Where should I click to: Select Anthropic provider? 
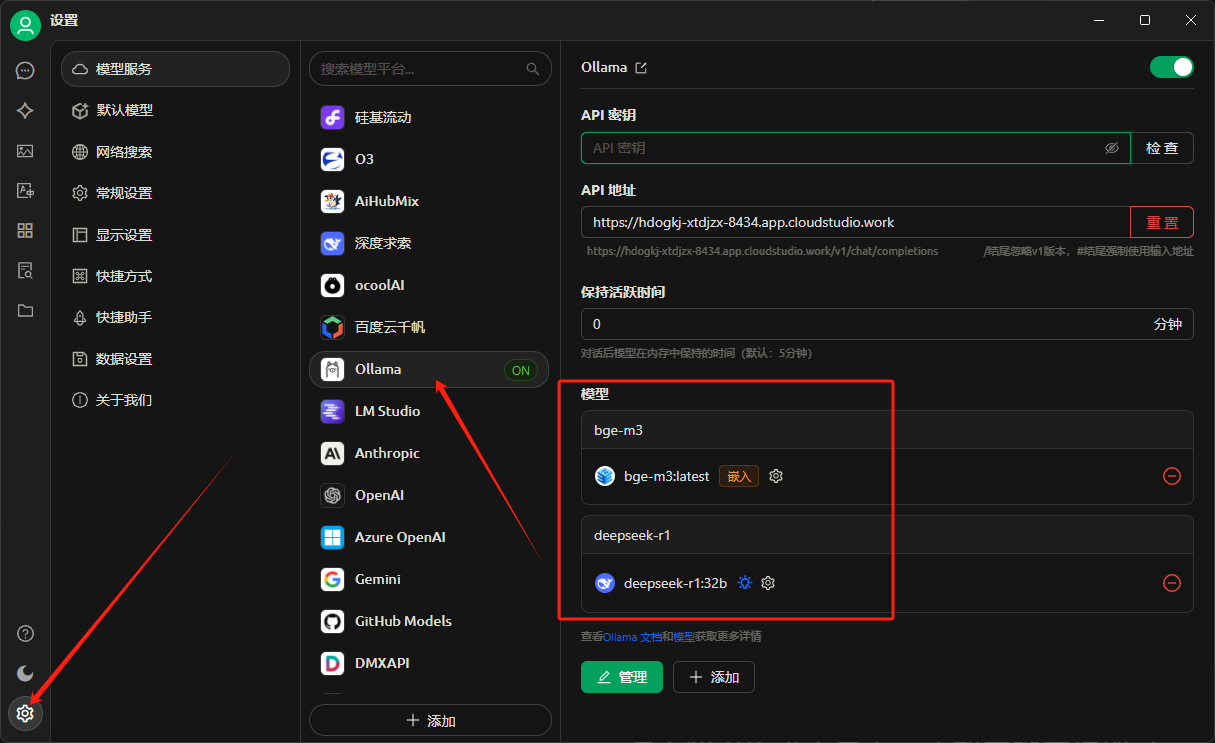430,453
